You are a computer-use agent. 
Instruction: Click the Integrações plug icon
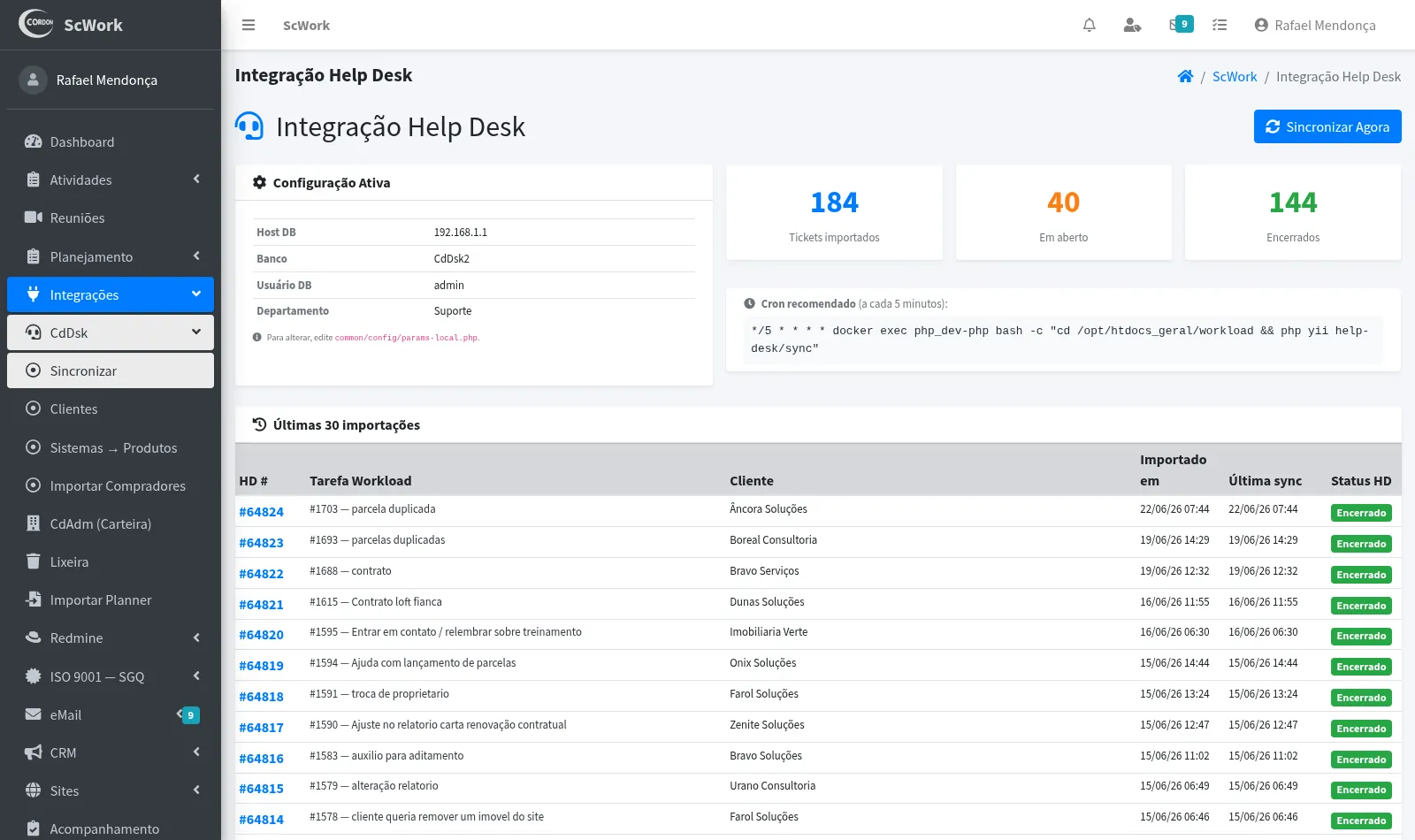point(33,294)
